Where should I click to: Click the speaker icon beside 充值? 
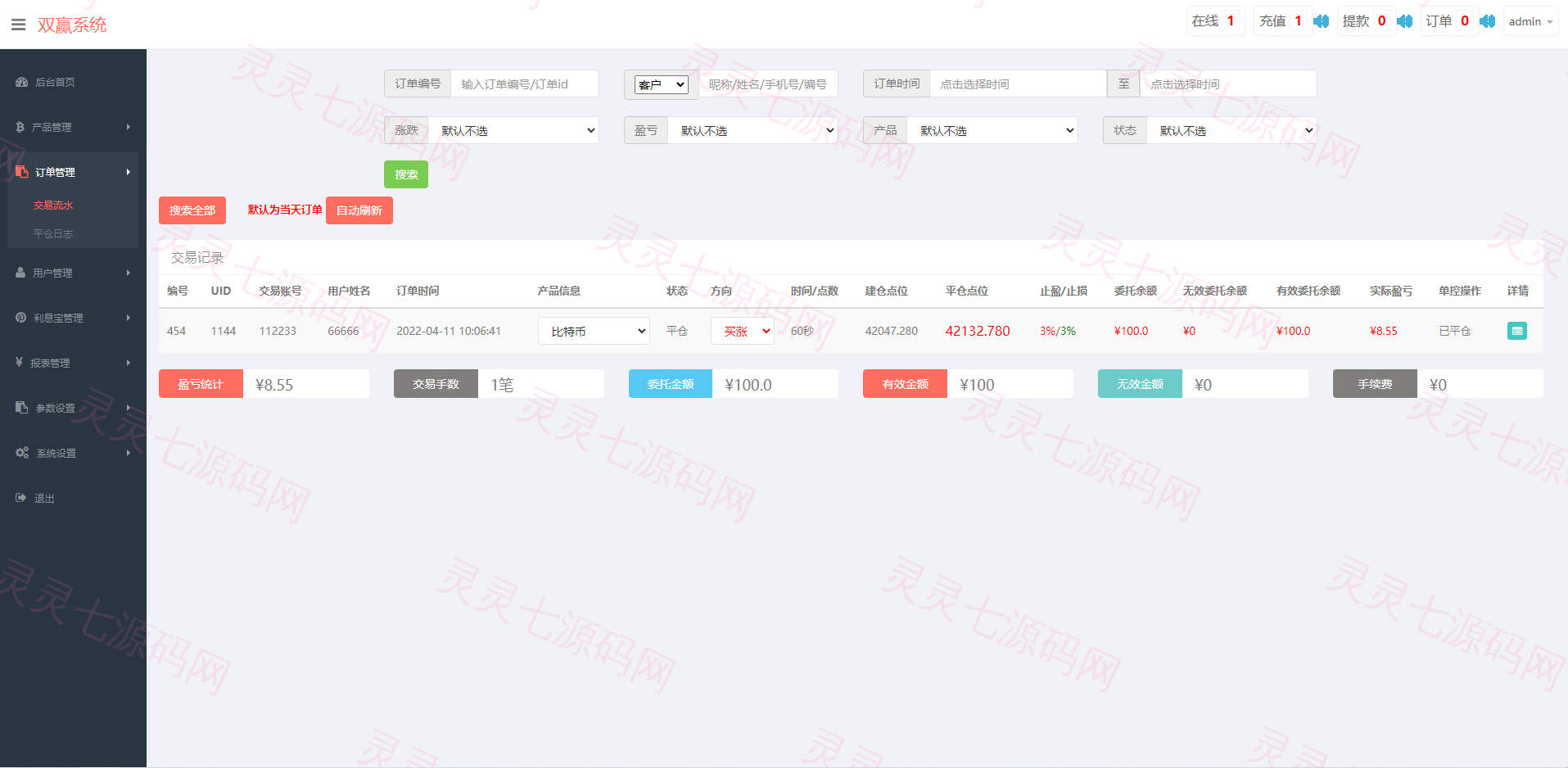(1321, 21)
